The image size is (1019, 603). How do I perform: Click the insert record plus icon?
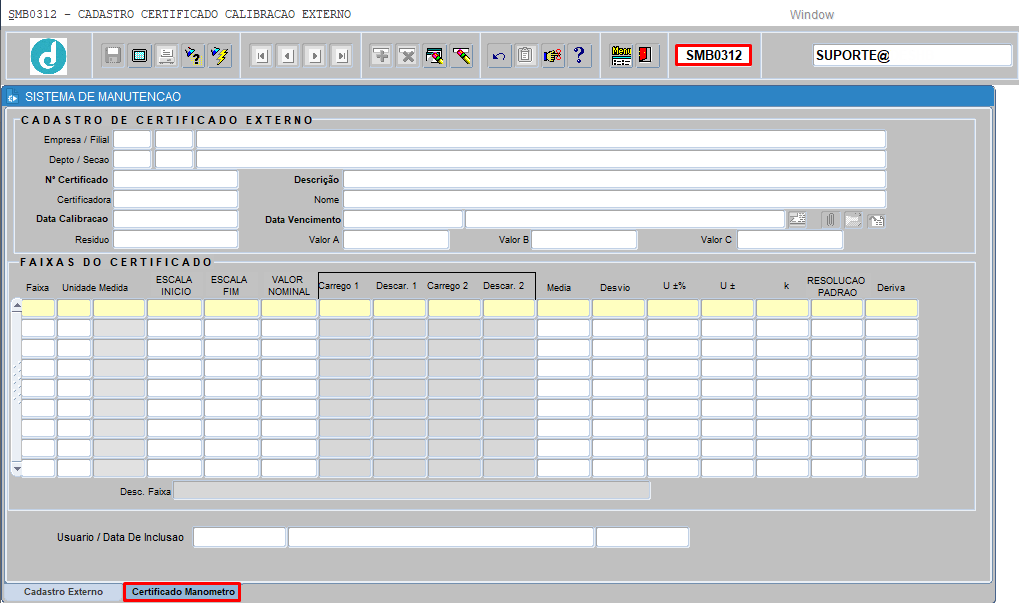(381, 56)
